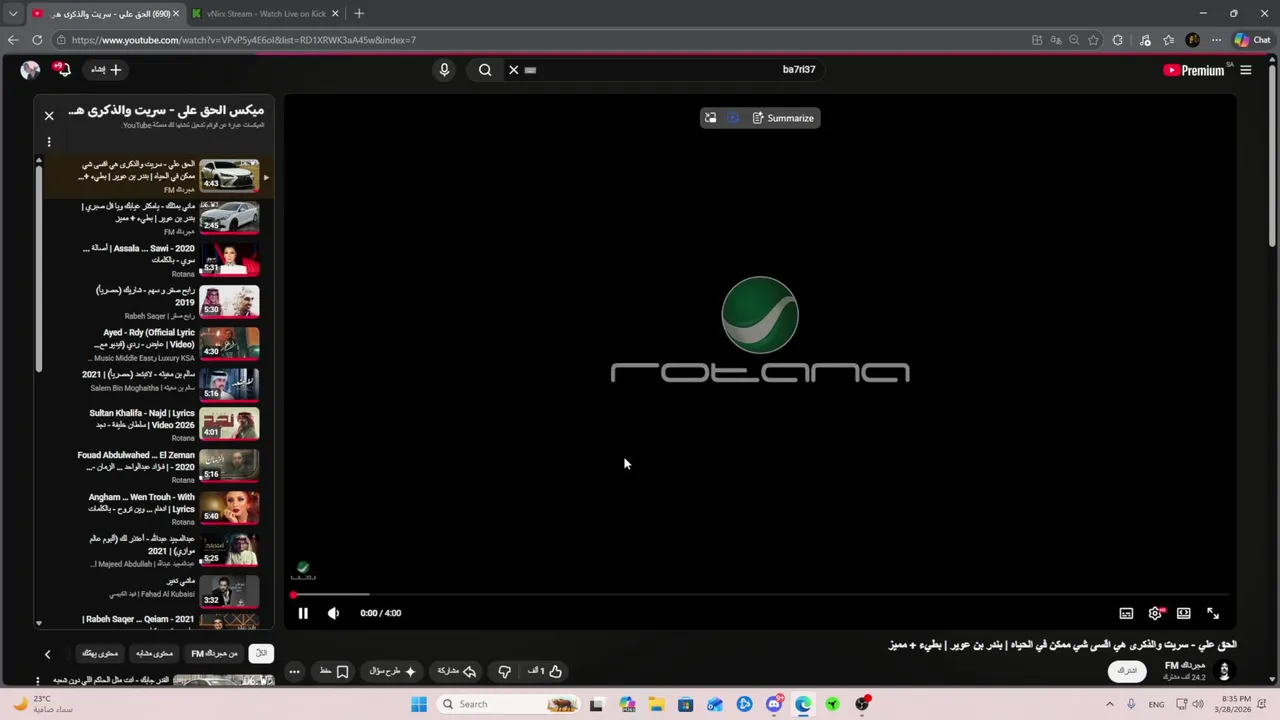1280x720 pixels.
Task: Enter full screen with the player button
Action: click(x=1213, y=613)
